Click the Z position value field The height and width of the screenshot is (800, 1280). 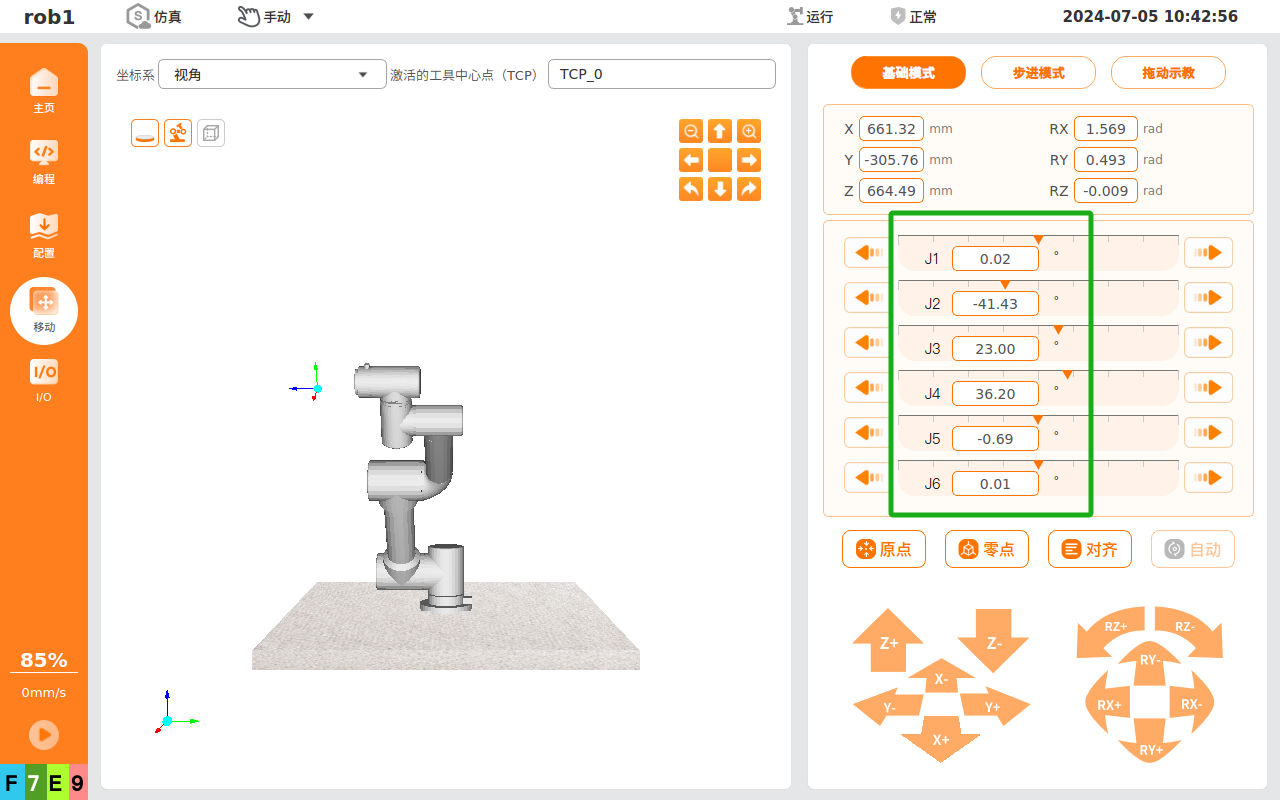(891, 191)
